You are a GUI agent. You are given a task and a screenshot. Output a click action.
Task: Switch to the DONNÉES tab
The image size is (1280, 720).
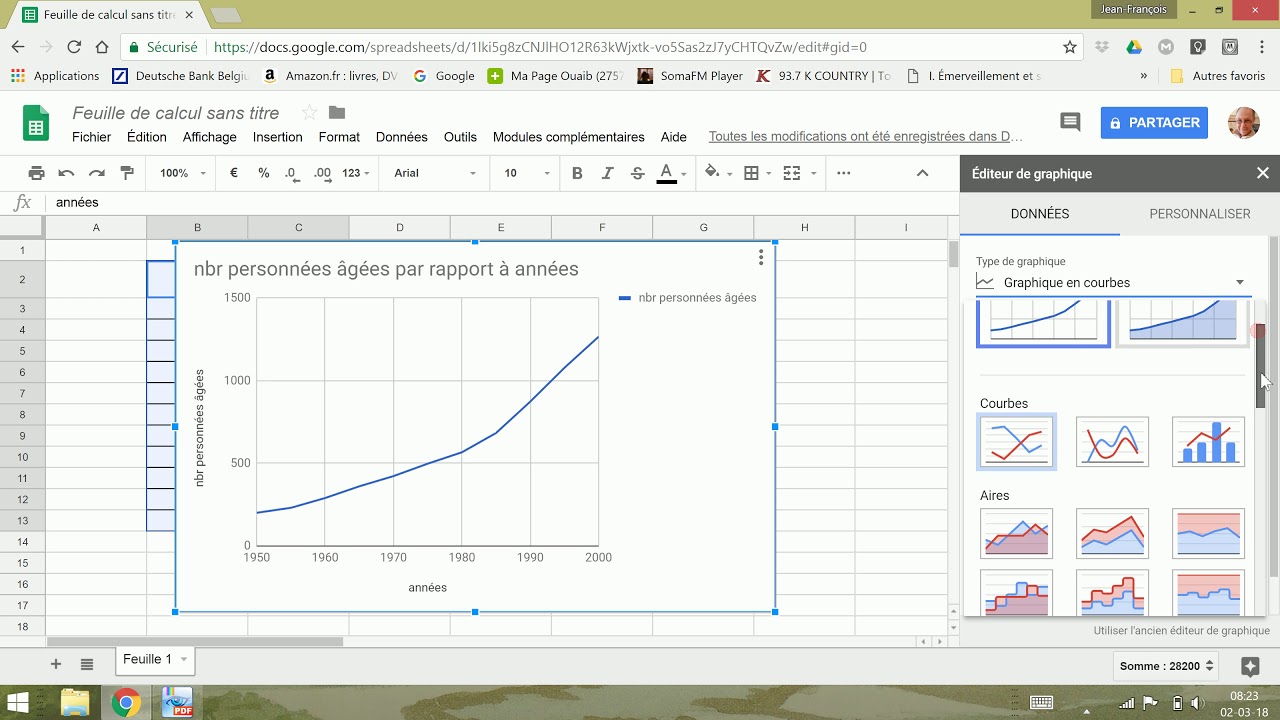tap(1040, 214)
